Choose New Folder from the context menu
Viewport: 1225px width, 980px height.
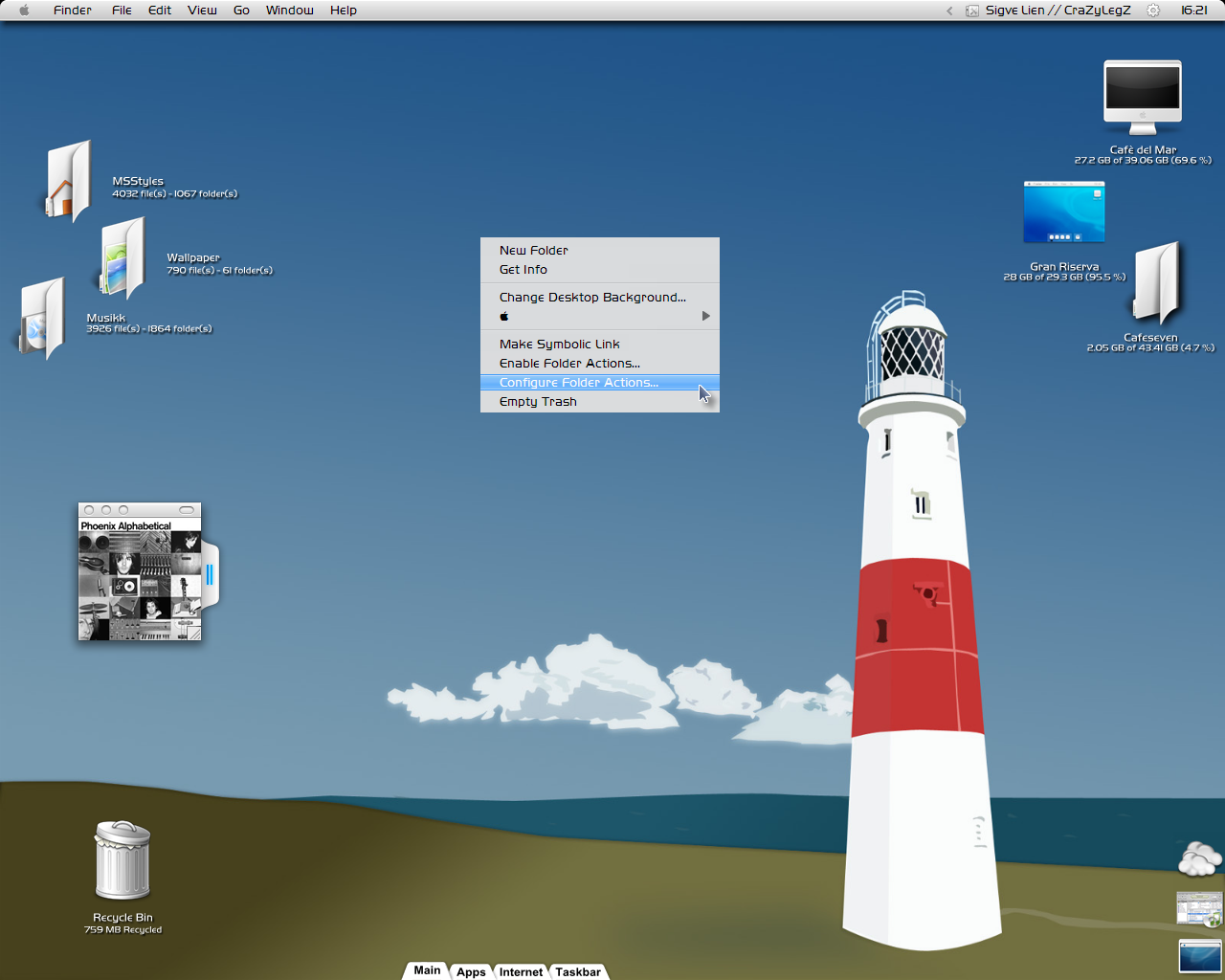point(599,251)
